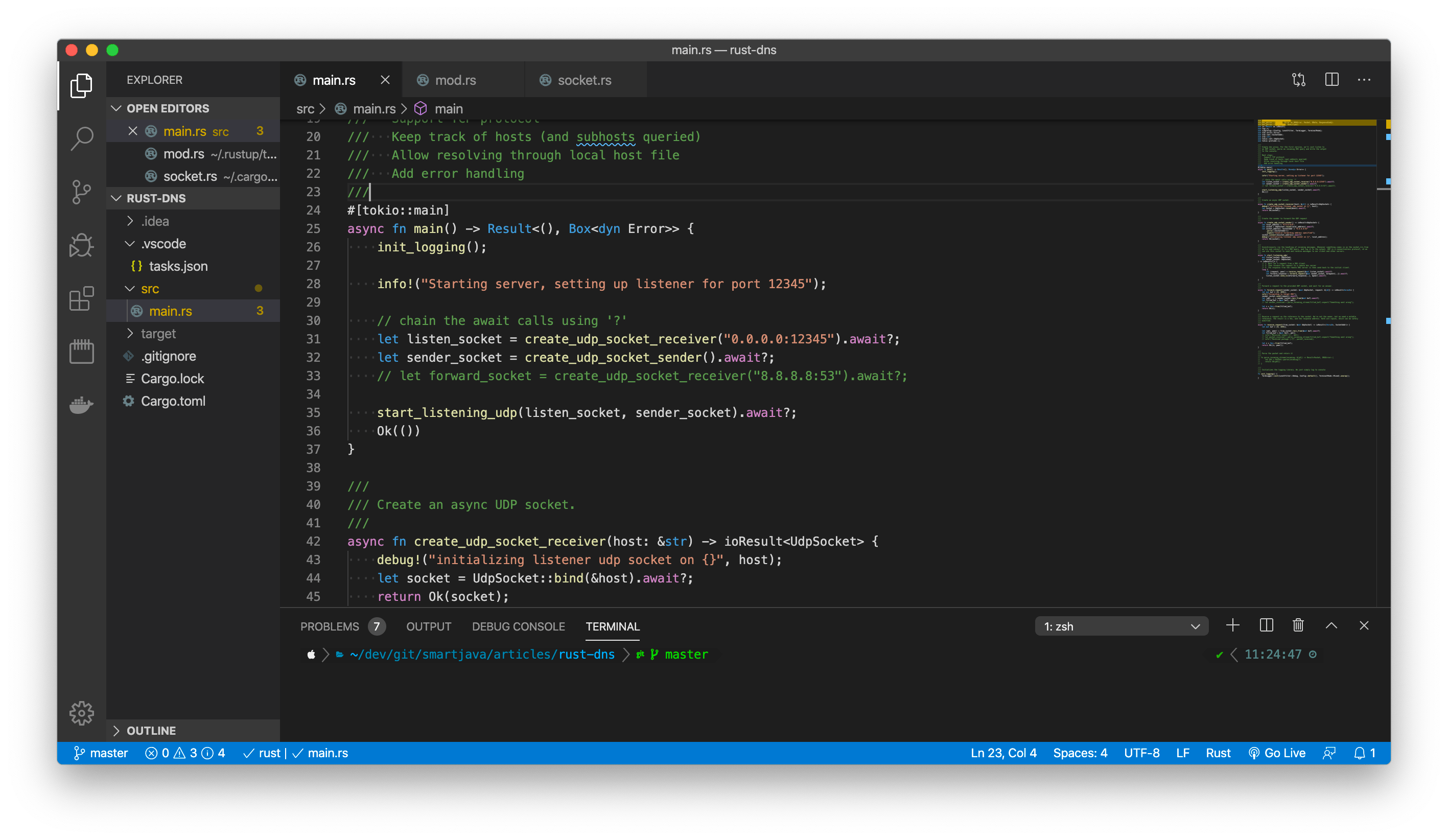1448x840 pixels.
Task: Kill the active terminal
Action: [x=1299, y=626]
